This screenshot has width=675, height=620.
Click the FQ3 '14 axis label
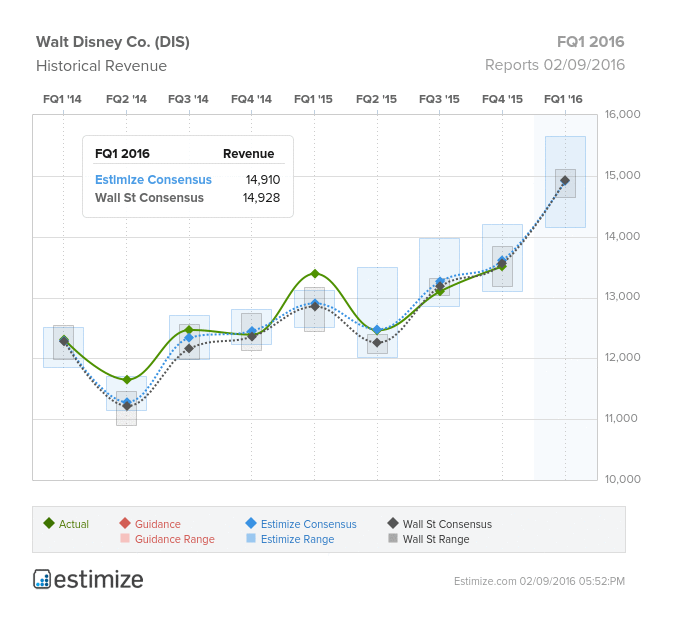[188, 99]
